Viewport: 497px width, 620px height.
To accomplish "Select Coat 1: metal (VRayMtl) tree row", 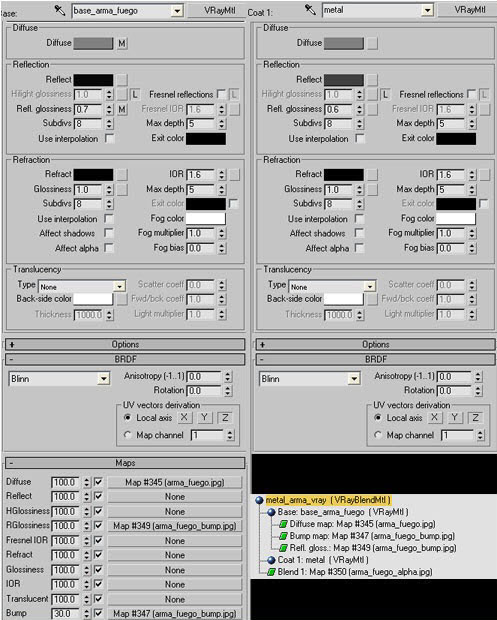I will coord(323,560).
